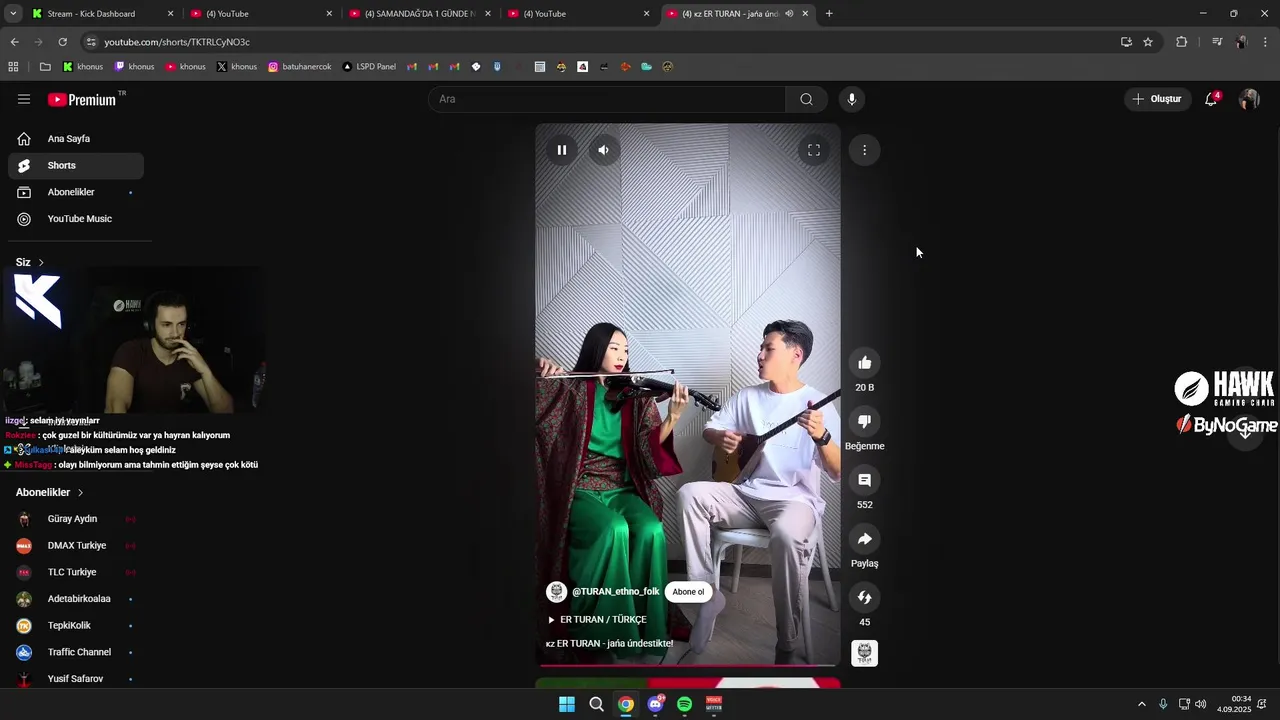The height and width of the screenshot is (720, 1280).
Task: Open TepkiKolik subscription channel
Action: pyautogui.click(x=76, y=626)
